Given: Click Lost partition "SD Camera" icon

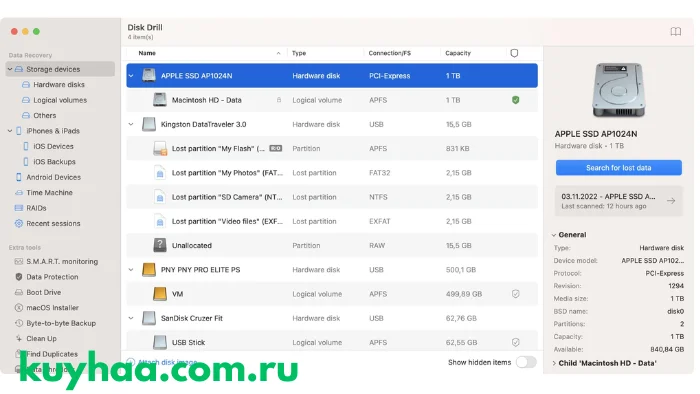Looking at the screenshot, I should tap(160, 197).
